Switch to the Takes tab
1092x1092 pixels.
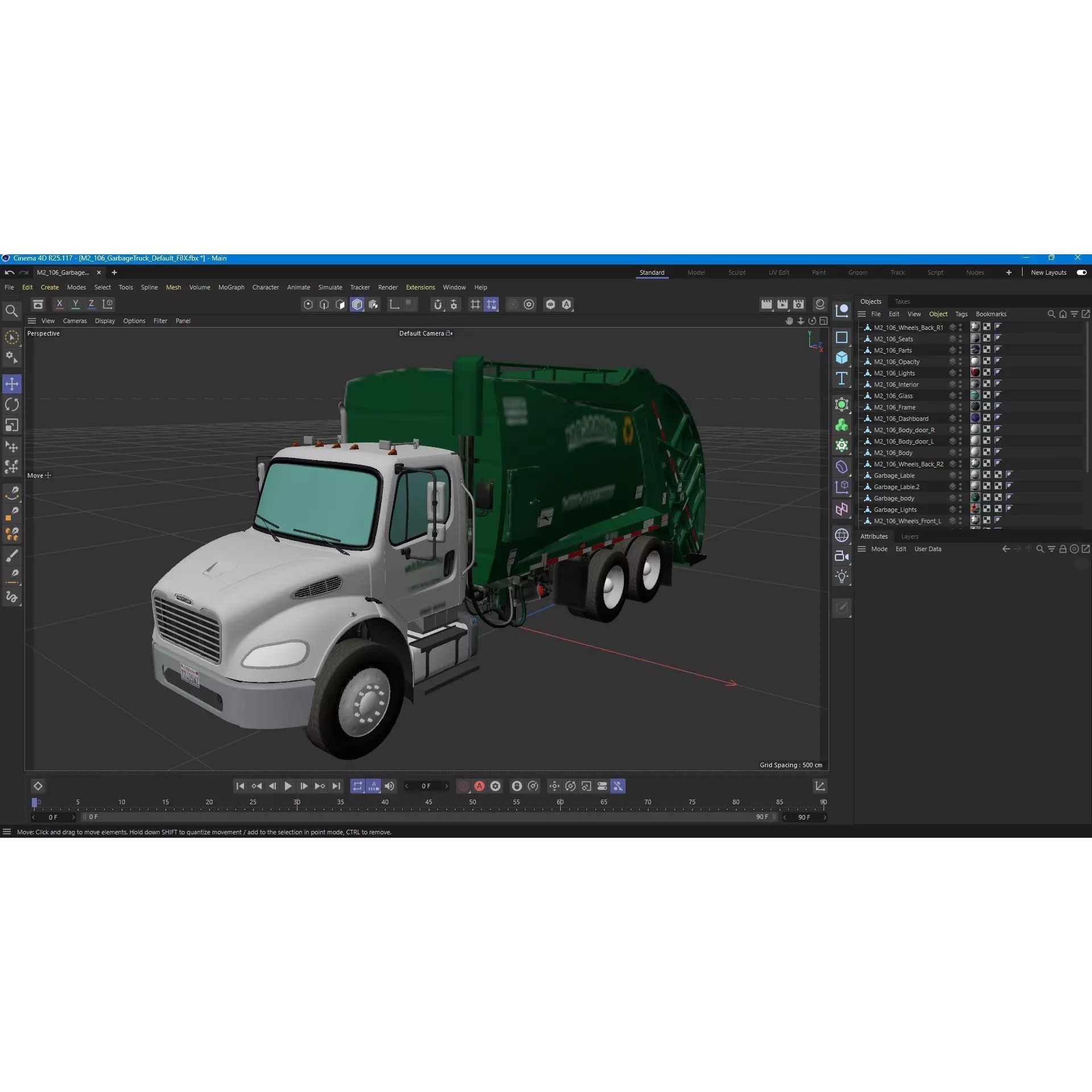(902, 301)
